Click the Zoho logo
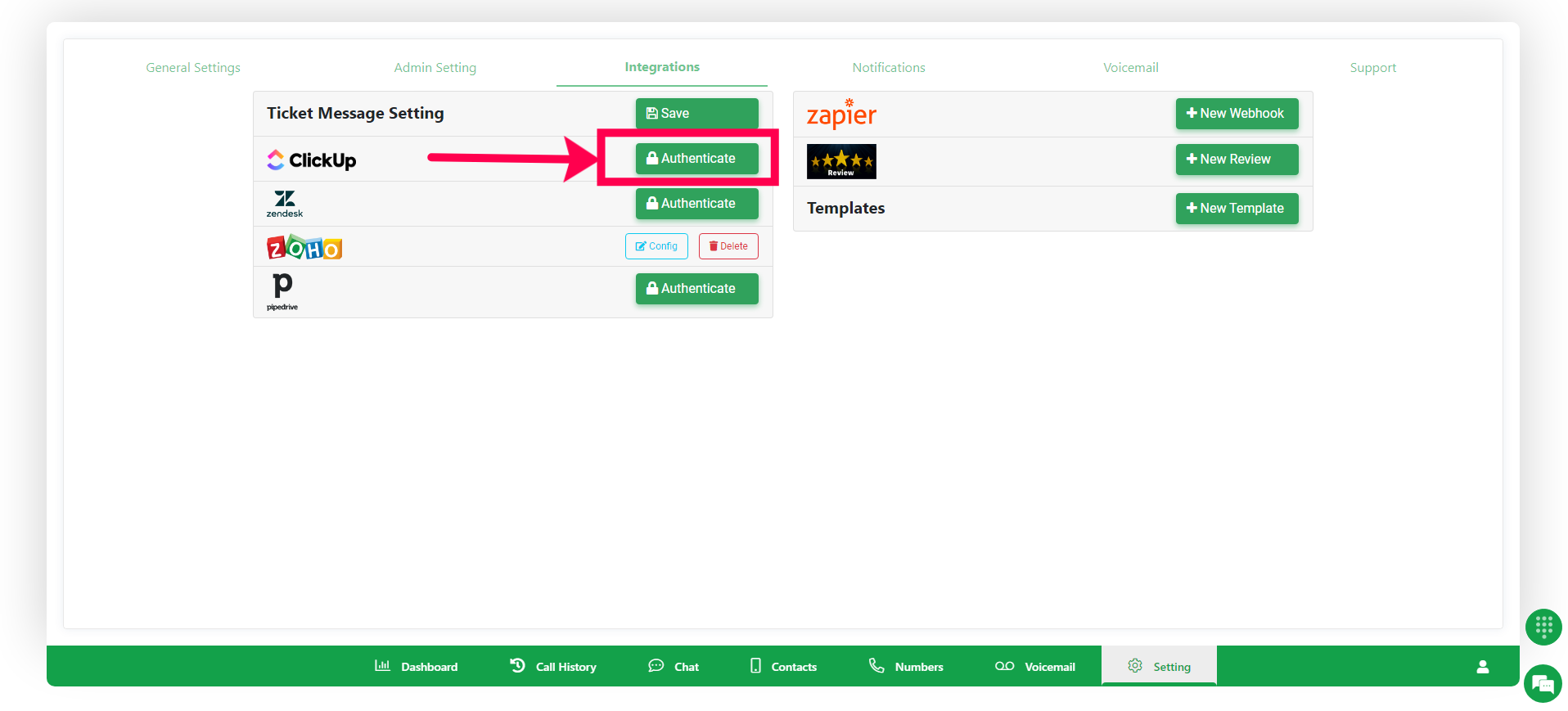Viewport: 1568px width, 711px height. pyautogui.click(x=304, y=246)
